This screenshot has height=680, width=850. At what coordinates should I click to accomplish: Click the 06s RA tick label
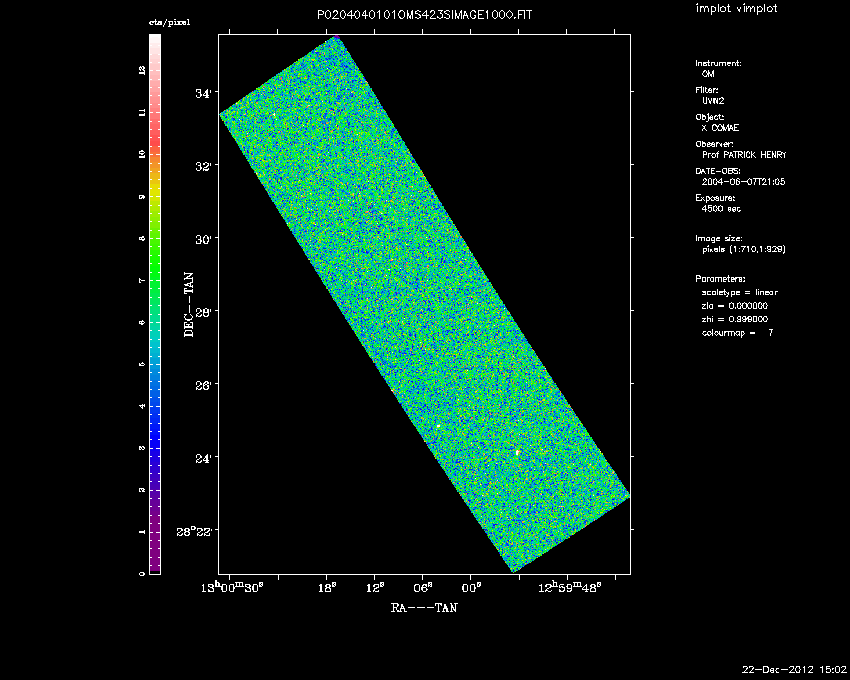point(423,587)
